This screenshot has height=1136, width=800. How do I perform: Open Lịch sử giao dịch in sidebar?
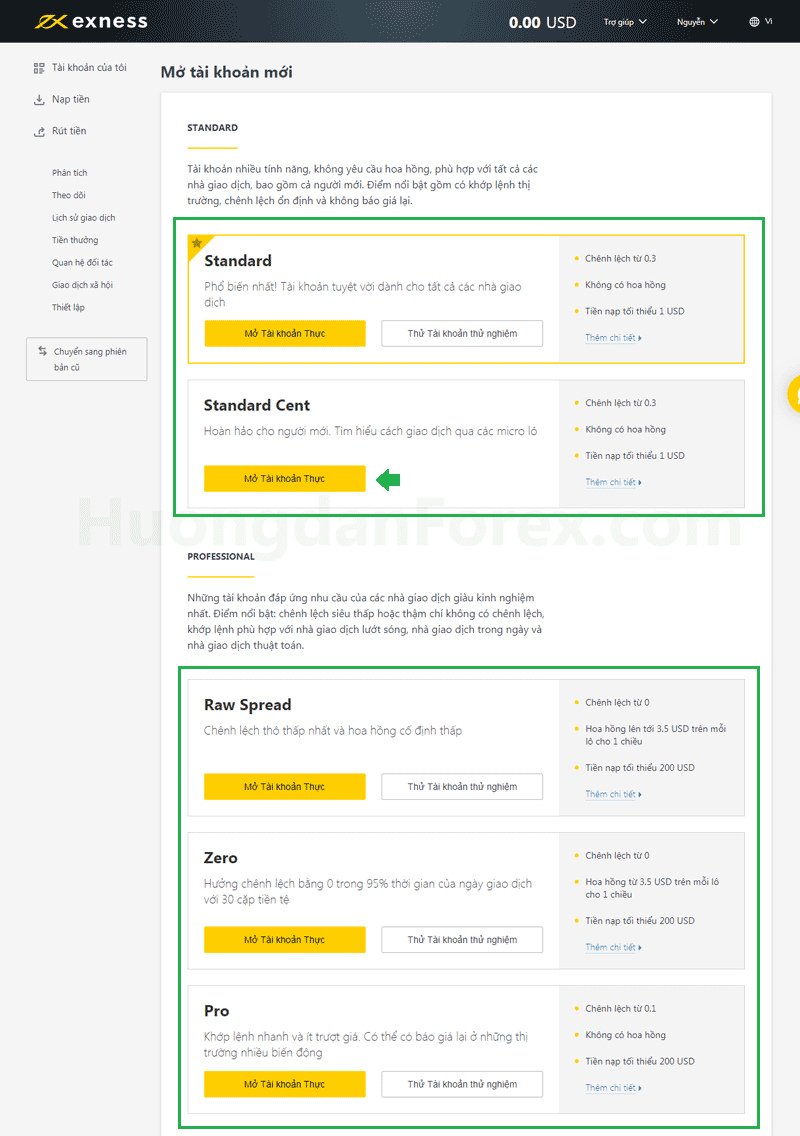tap(83, 217)
